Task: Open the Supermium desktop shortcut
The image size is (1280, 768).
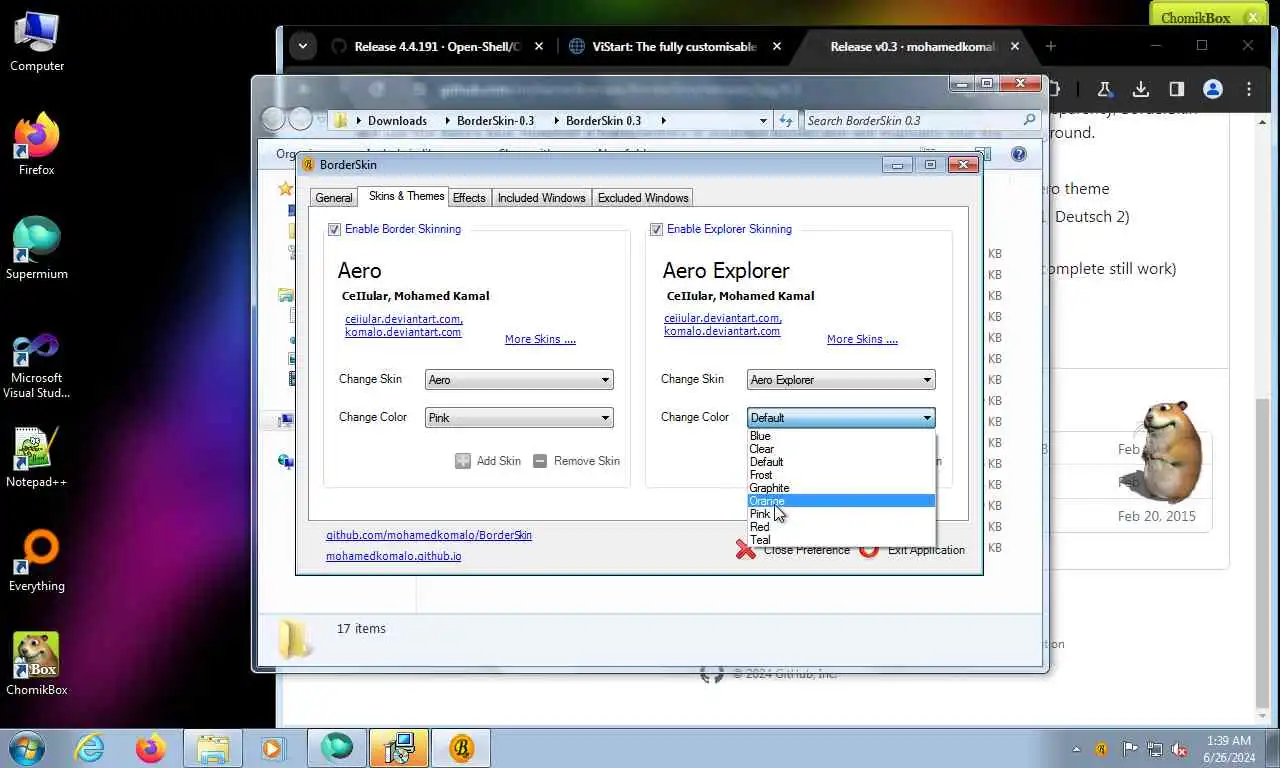Action: tap(37, 248)
